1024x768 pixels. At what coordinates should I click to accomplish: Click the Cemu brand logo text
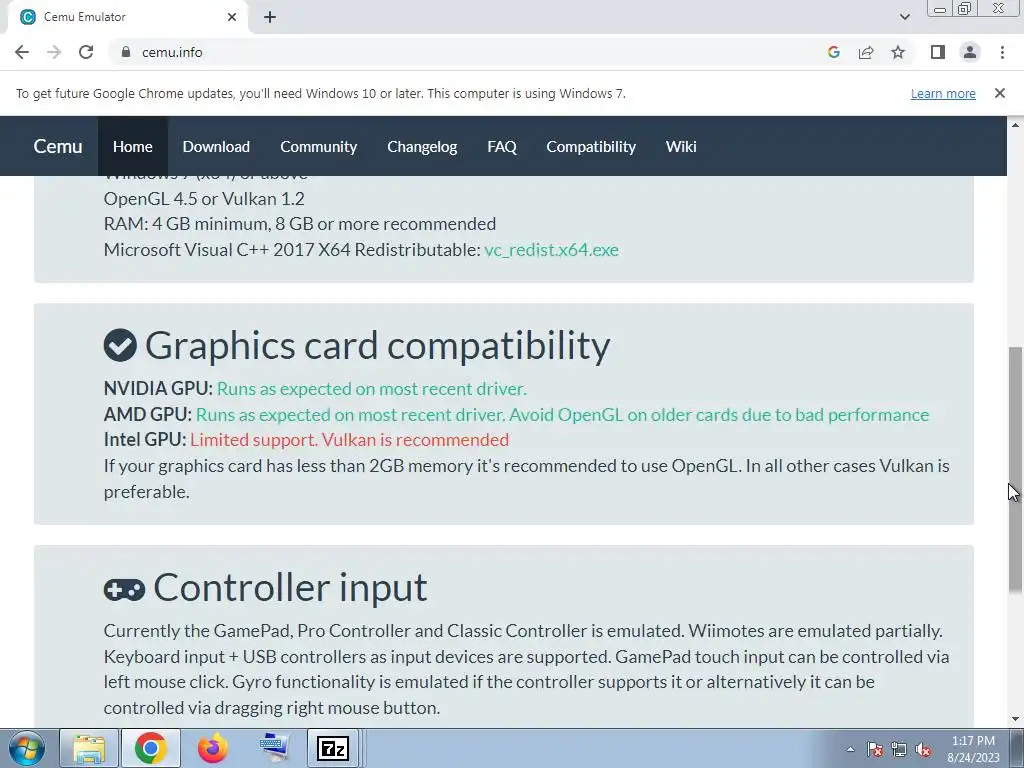[x=58, y=146]
